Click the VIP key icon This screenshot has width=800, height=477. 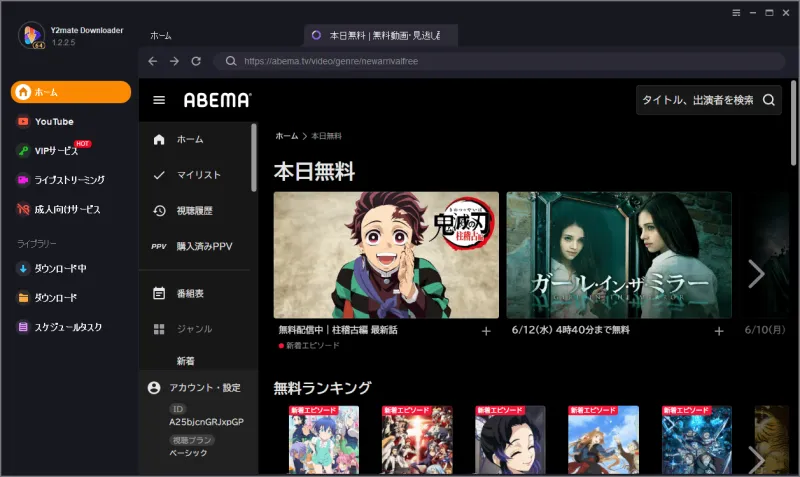point(23,150)
